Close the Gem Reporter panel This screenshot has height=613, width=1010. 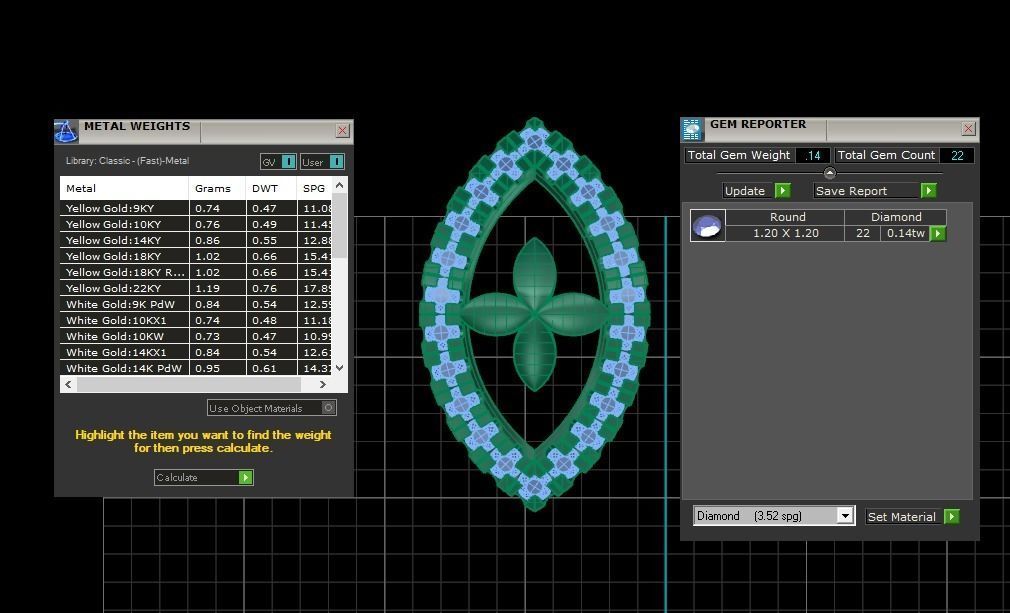click(968, 129)
